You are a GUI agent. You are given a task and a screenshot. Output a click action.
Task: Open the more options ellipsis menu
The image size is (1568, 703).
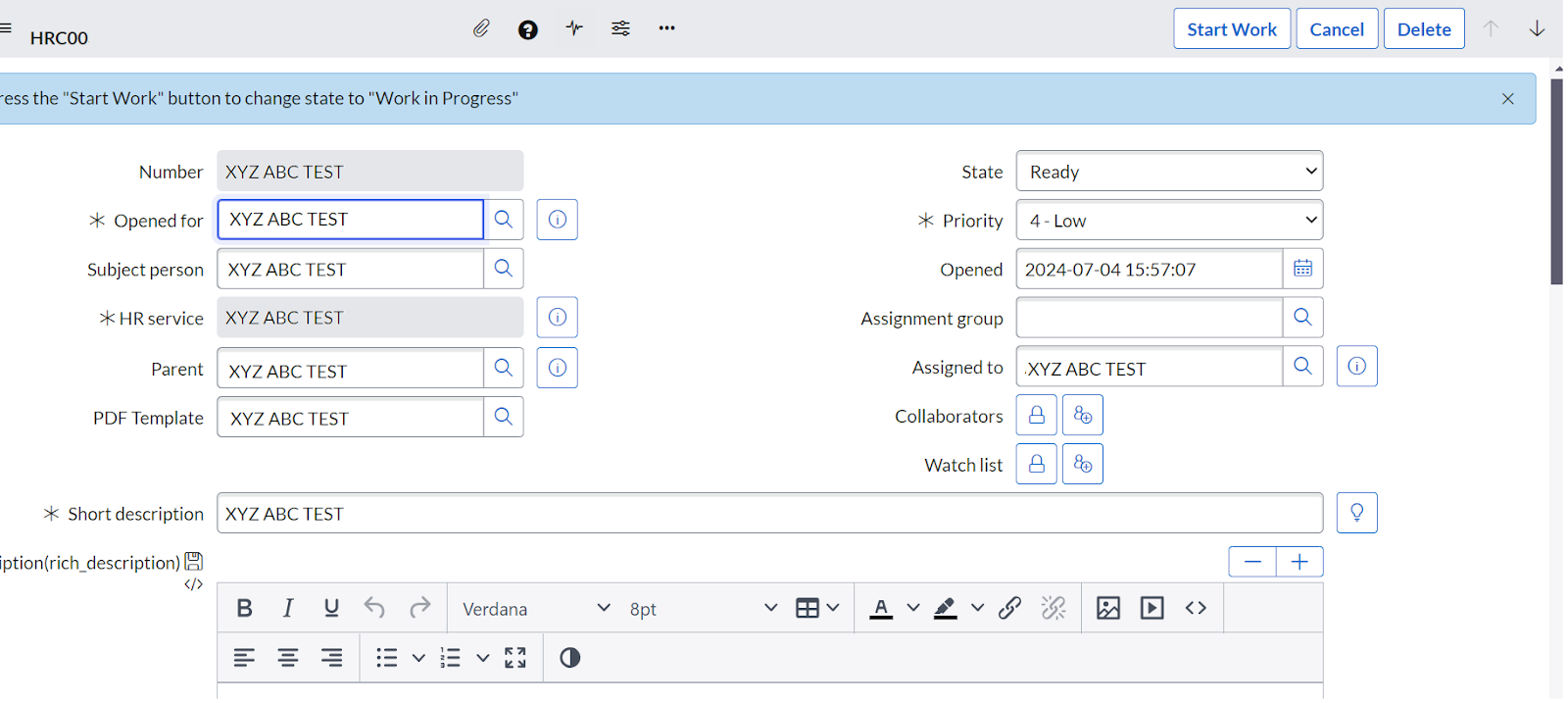coord(667,28)
